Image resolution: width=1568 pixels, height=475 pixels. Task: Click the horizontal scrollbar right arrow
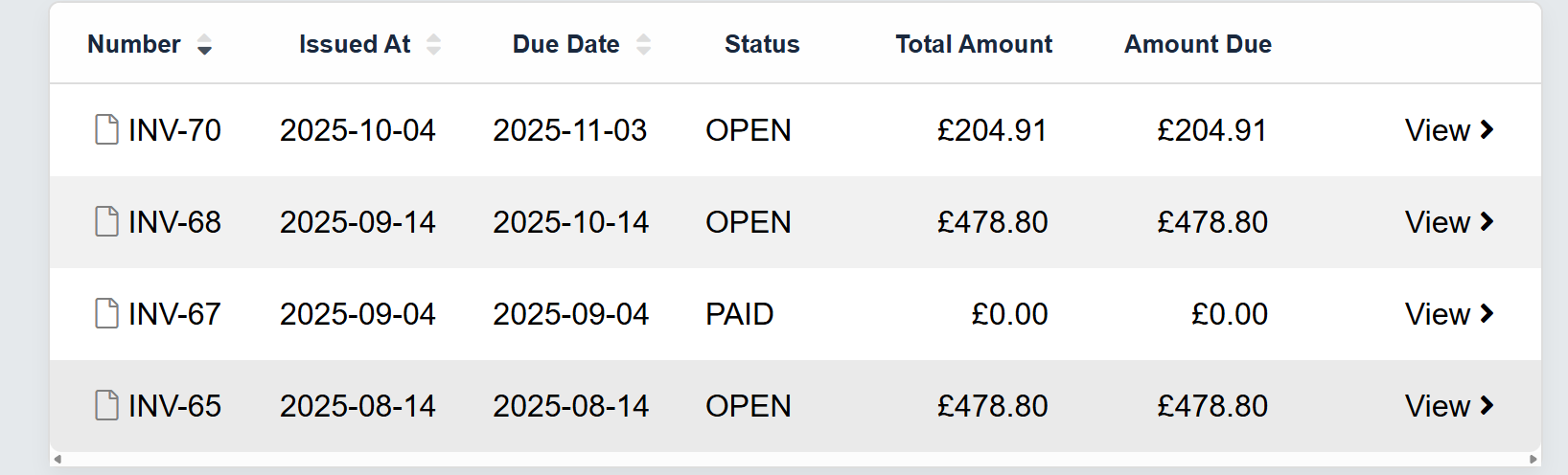point(1533,460)
